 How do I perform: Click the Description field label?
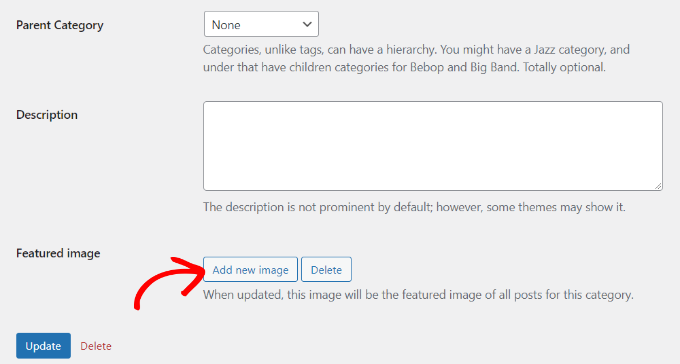47,115
